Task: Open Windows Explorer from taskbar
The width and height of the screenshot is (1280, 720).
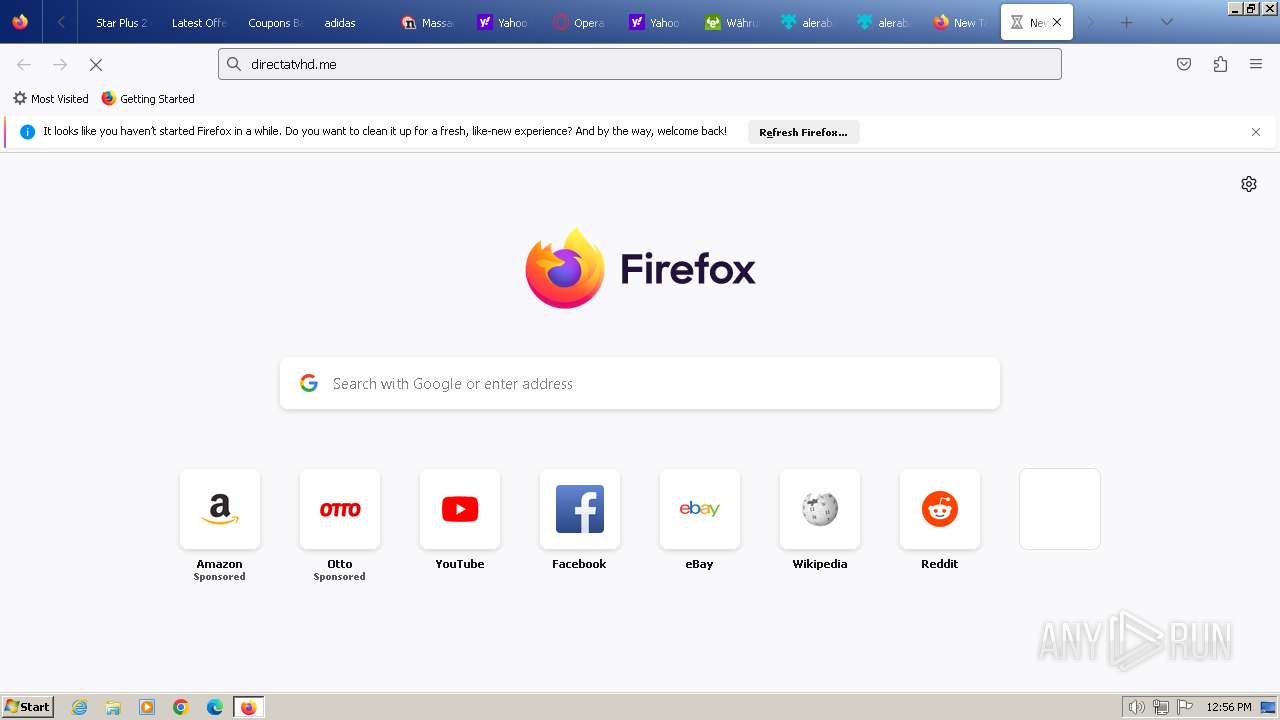Action: coord(113,707)
